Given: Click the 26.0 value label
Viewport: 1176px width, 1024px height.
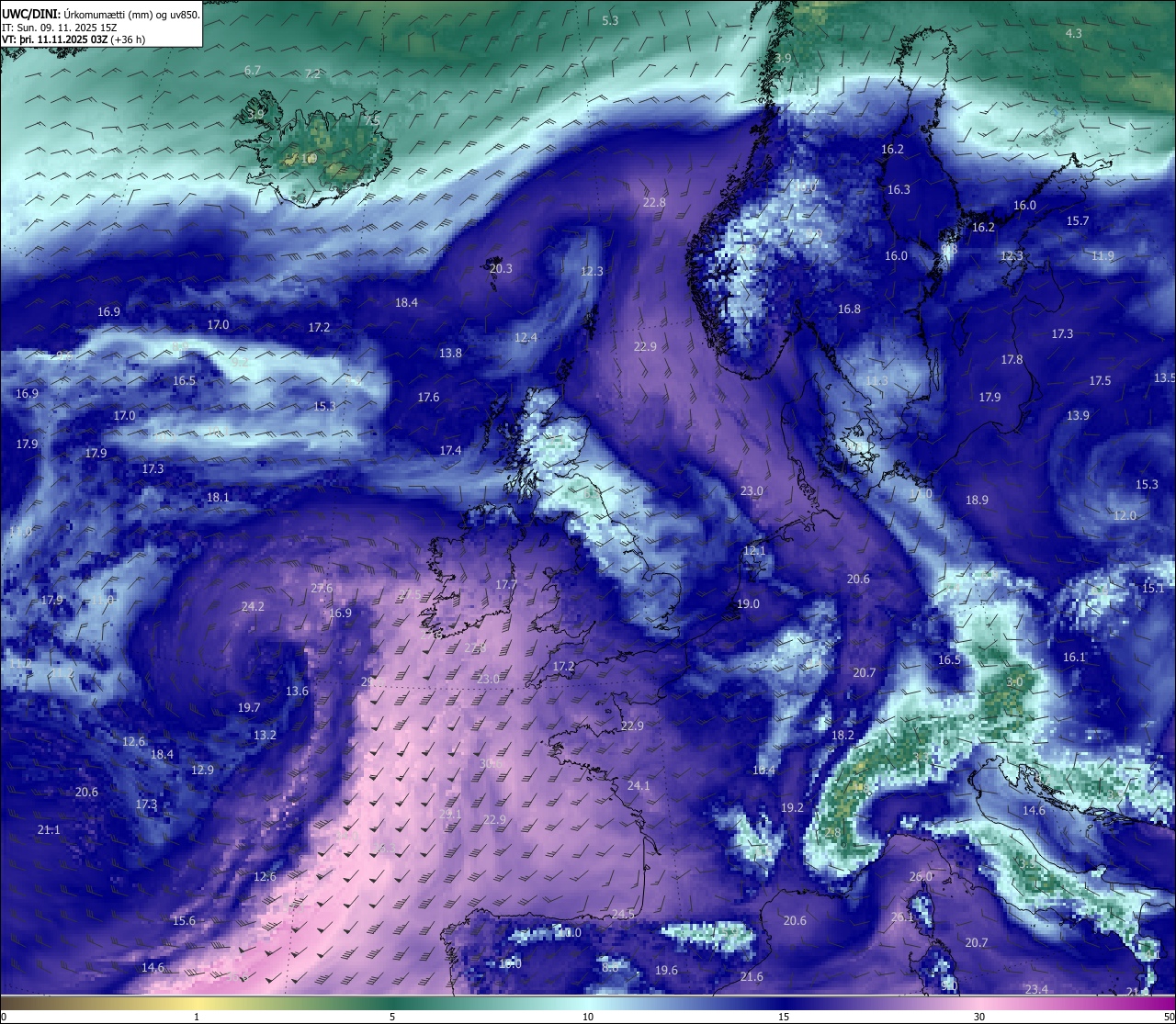Looking at the screenshot, I should [921, 876].
